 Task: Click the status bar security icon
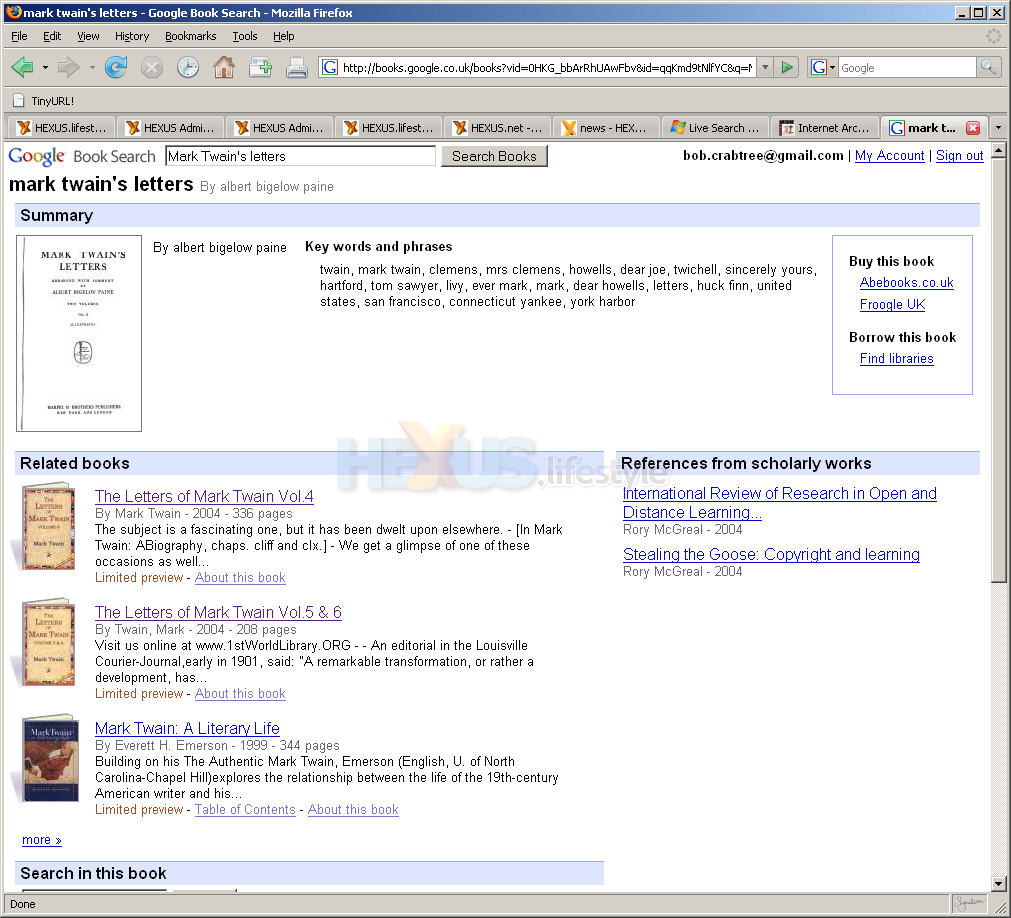click(970, 903)
